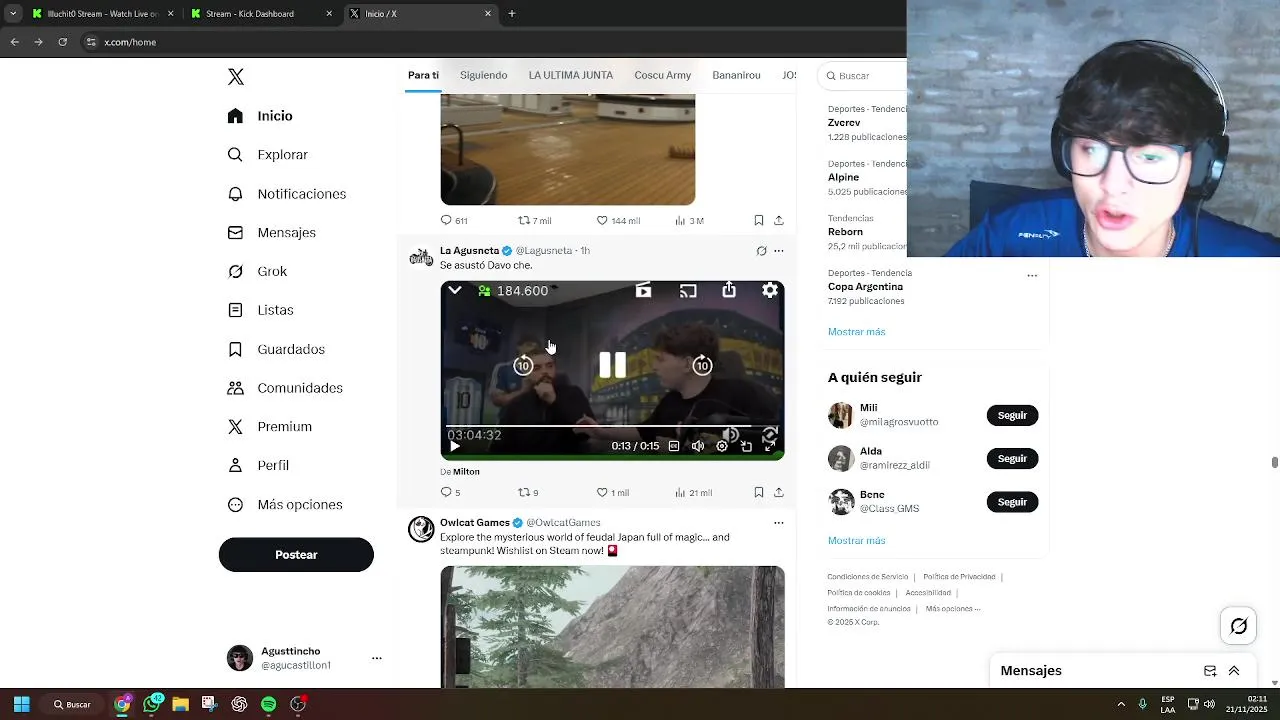Image resolution: width=1280 pixels, height=720 pixels.
Task: Mute the tweet video volume
Action: pos(698,446)
